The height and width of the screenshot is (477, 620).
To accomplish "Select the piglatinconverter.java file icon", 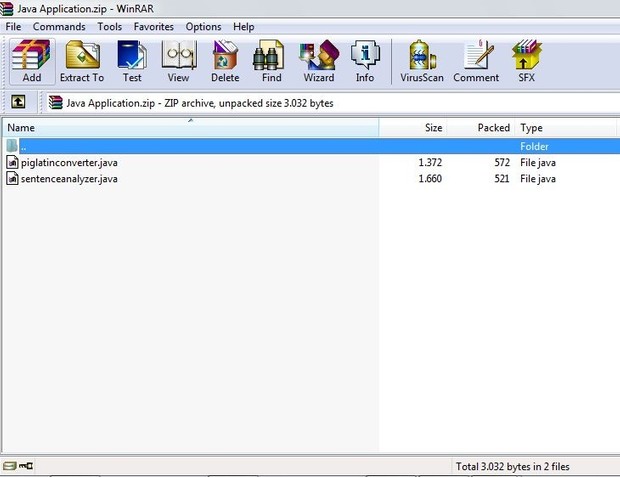I will 12,162.
